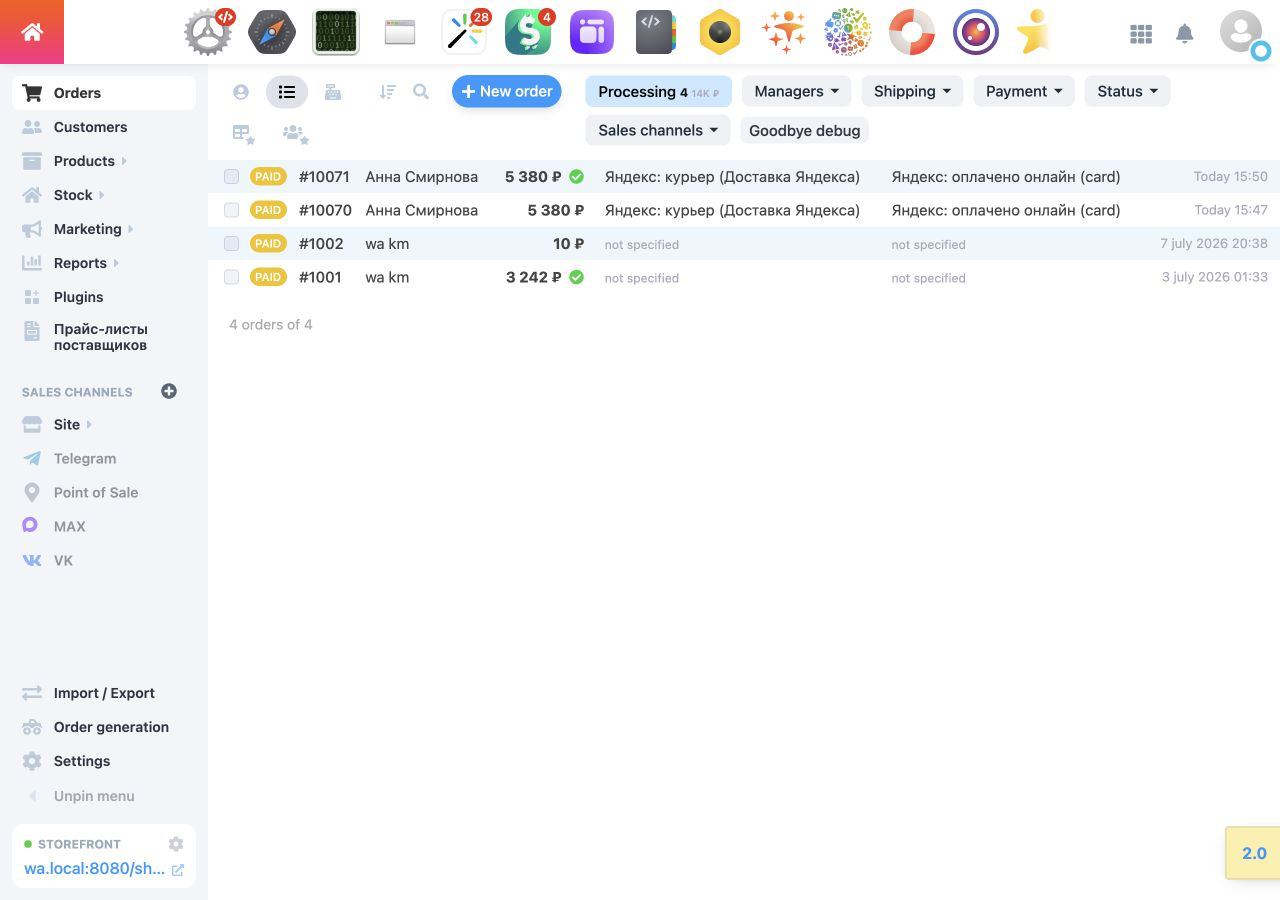1280x900 pixels.
Task: Click the notifications bell icon
Action: click(x=1185, y=34)
